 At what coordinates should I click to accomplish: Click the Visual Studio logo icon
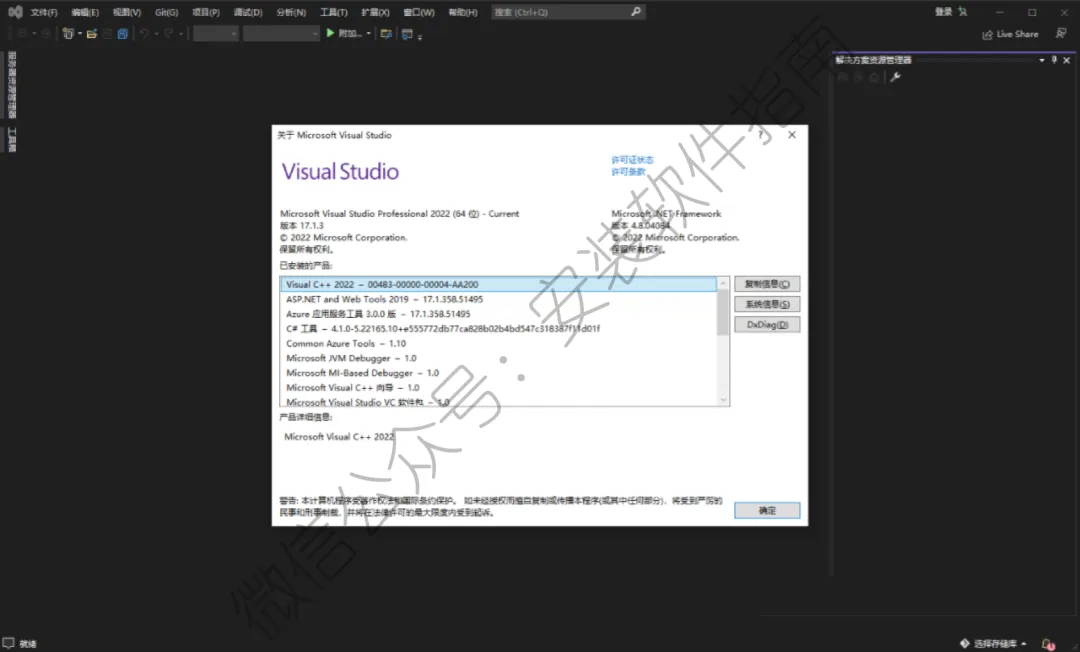[15, 12]
